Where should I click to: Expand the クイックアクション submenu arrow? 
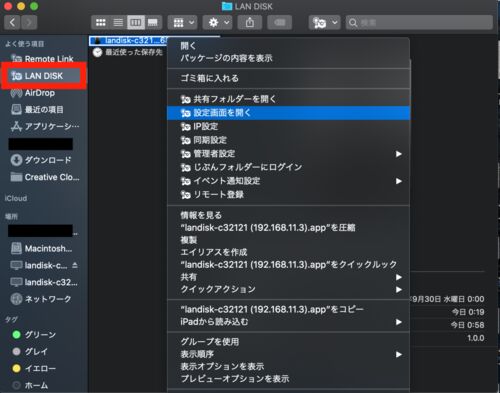[x=398, y=290]
